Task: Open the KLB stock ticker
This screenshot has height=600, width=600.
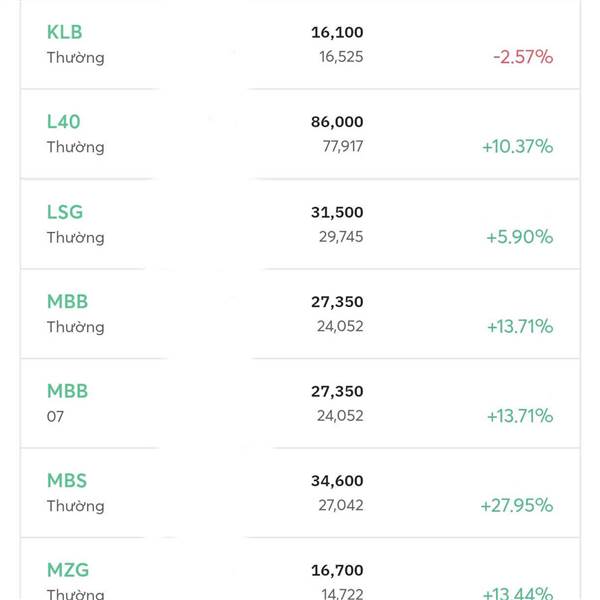Action: pos(64,32)
